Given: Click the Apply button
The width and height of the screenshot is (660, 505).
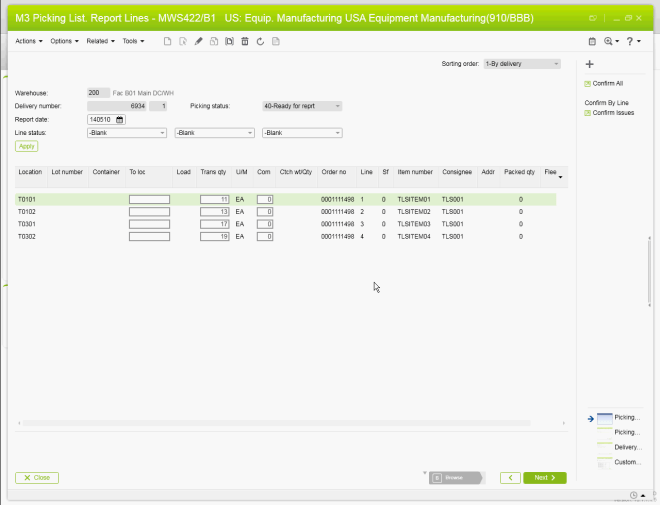Looking at the screenshot, I should (x=27, y=146).
